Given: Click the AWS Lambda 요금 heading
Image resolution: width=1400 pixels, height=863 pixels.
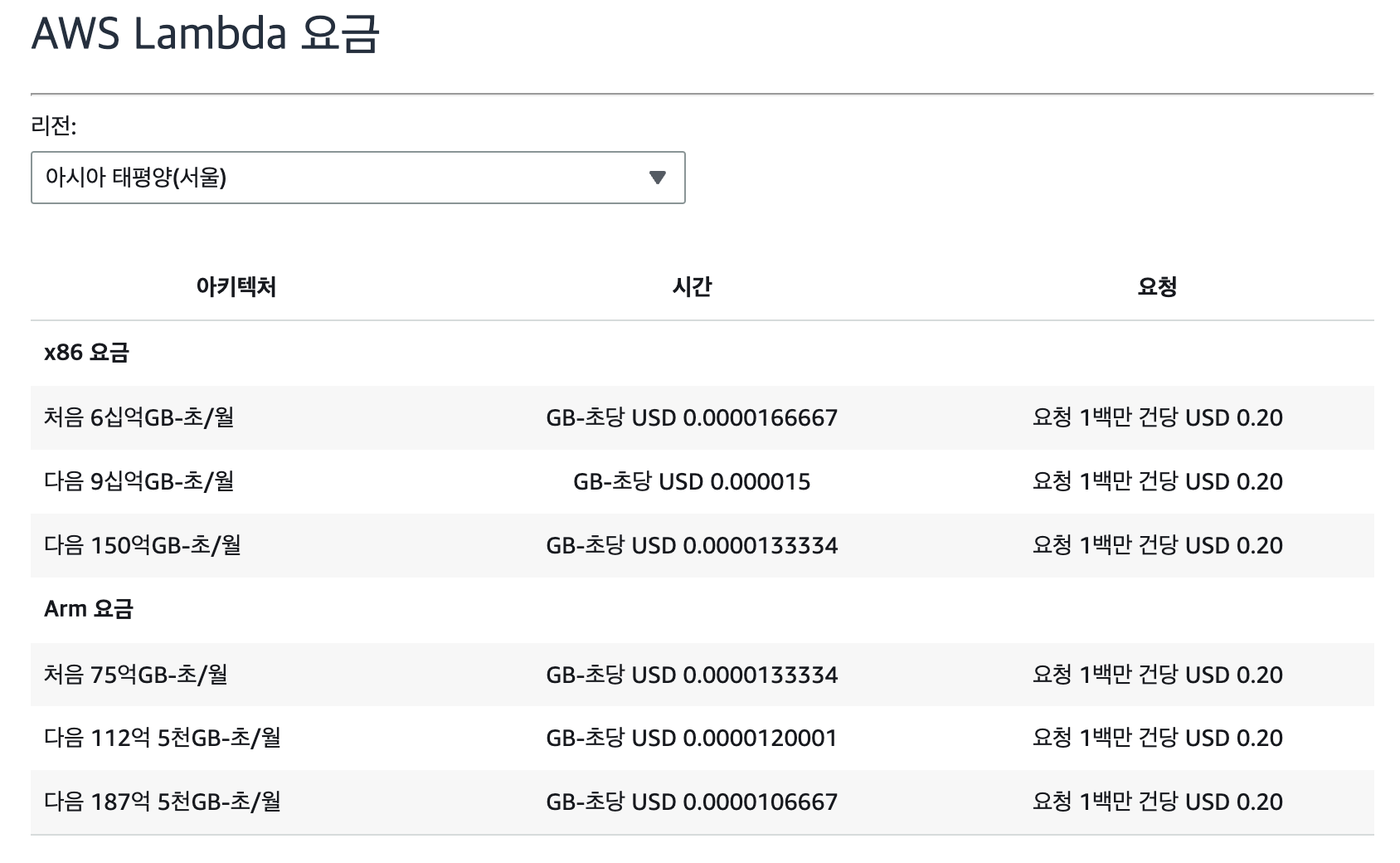Looking at the screenshot, I should (205, 33).
